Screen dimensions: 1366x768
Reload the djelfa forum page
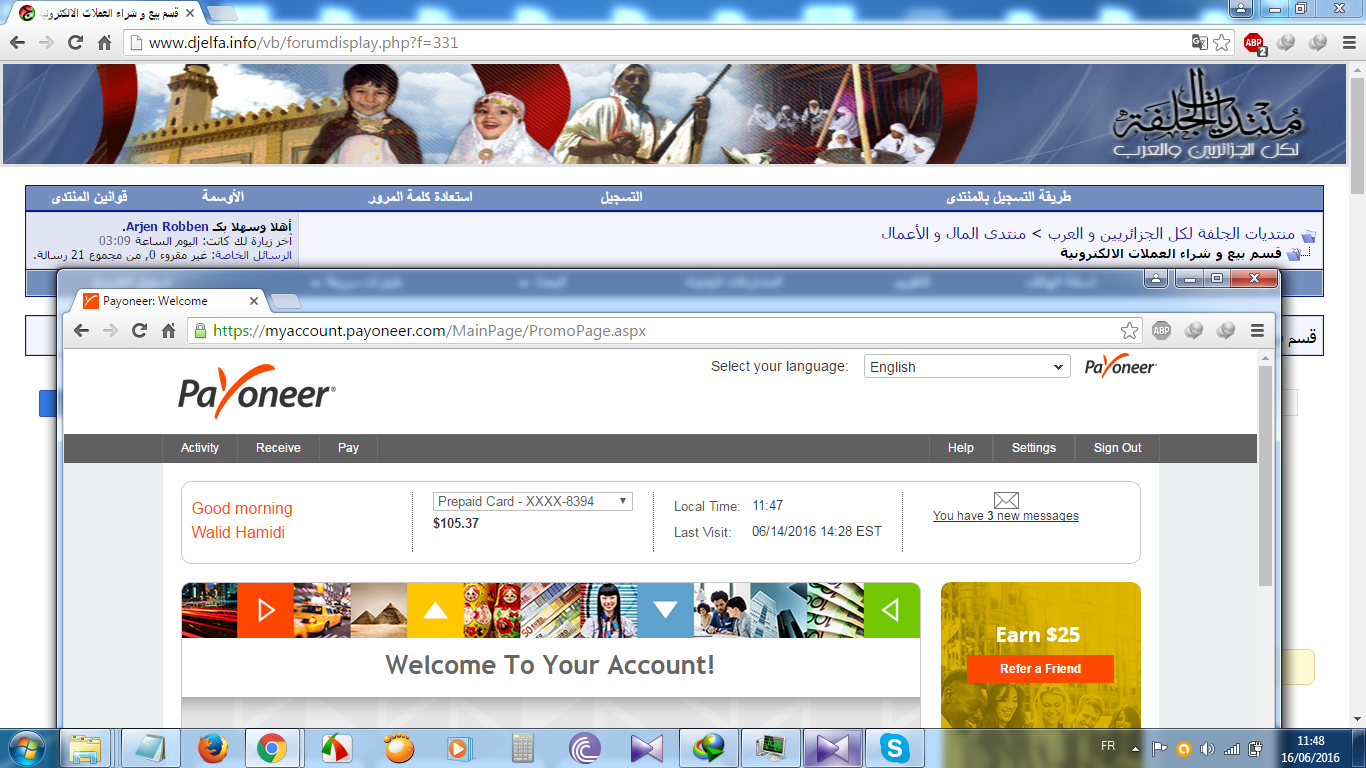pos(75,43)
